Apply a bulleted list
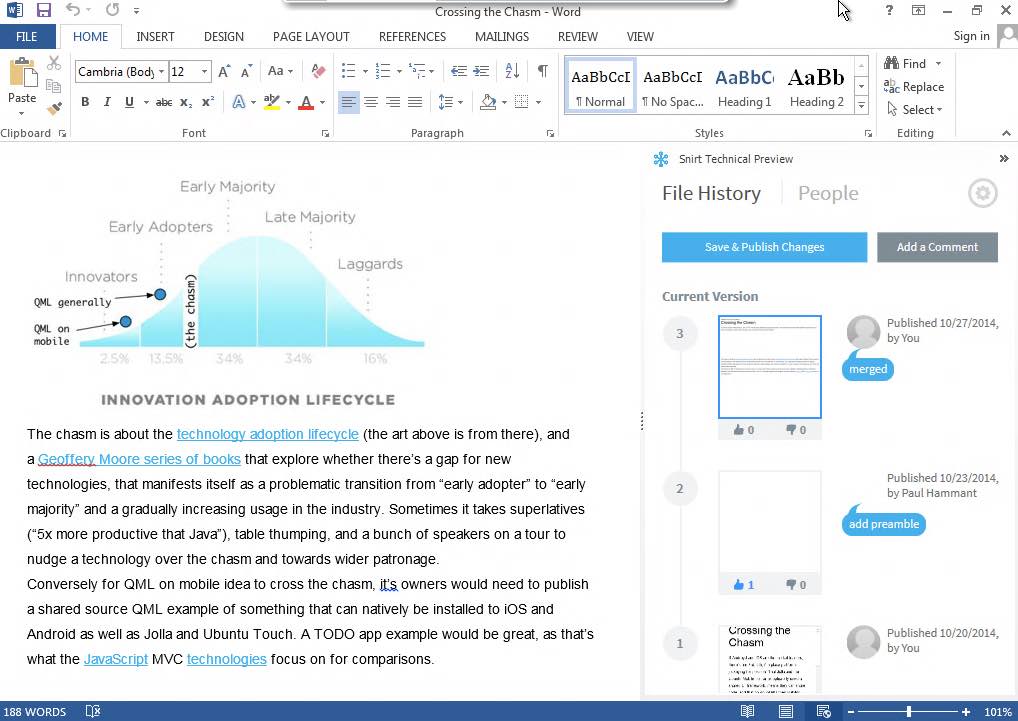This screenshot has height=721, width=1018. (349, 71)
